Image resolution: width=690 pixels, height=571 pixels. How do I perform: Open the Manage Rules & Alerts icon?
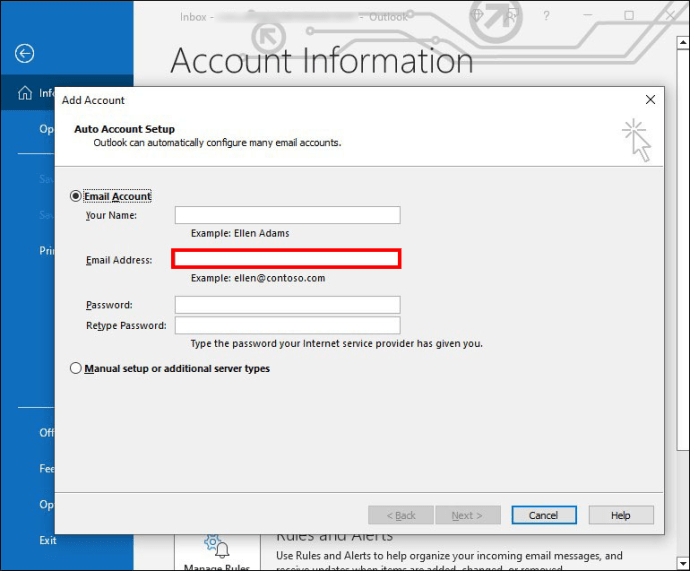[x=217, y=548]
